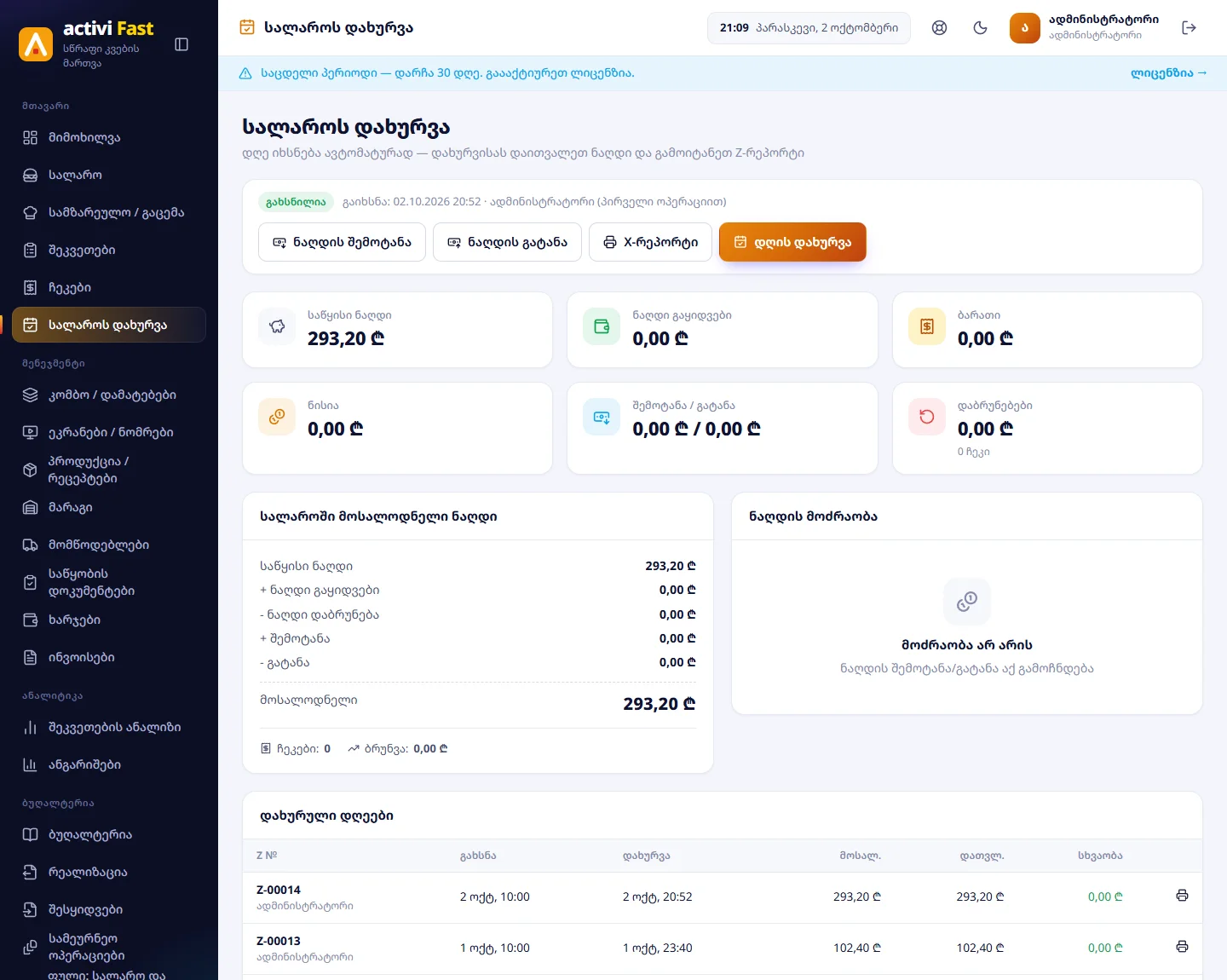Click the activi Fast logo icon
The width and height of the screenshot is (1227, 980).
point(36,44)
